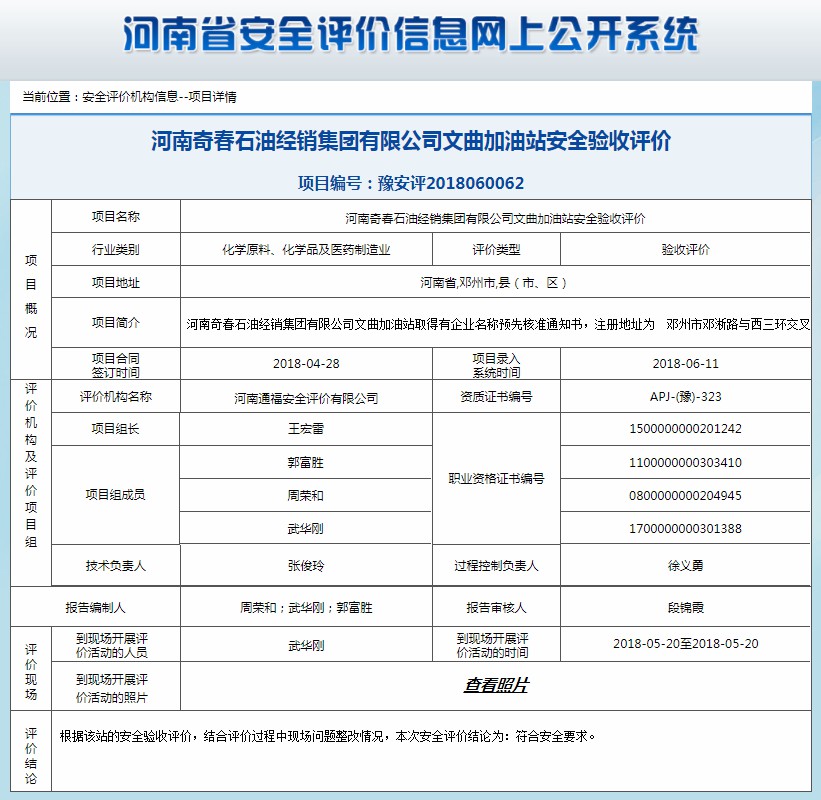821x800 pixels.
Task: Click the vertical 评价结论 section header
Action: pos(31,755)
